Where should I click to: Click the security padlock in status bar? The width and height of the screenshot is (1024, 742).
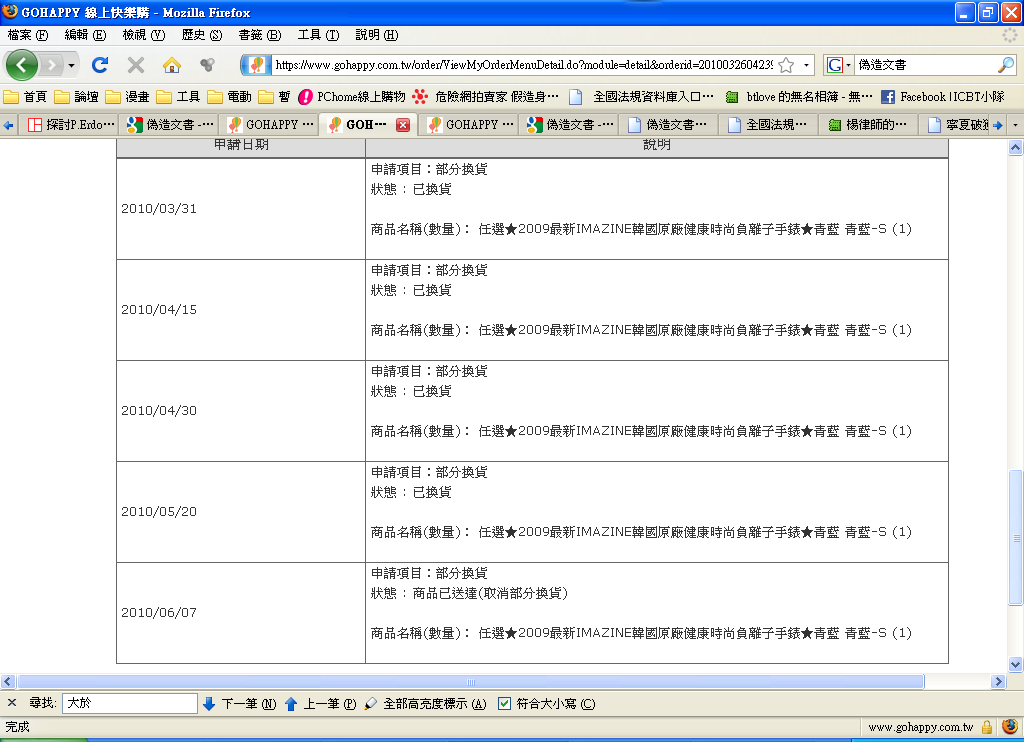[986, 727]
